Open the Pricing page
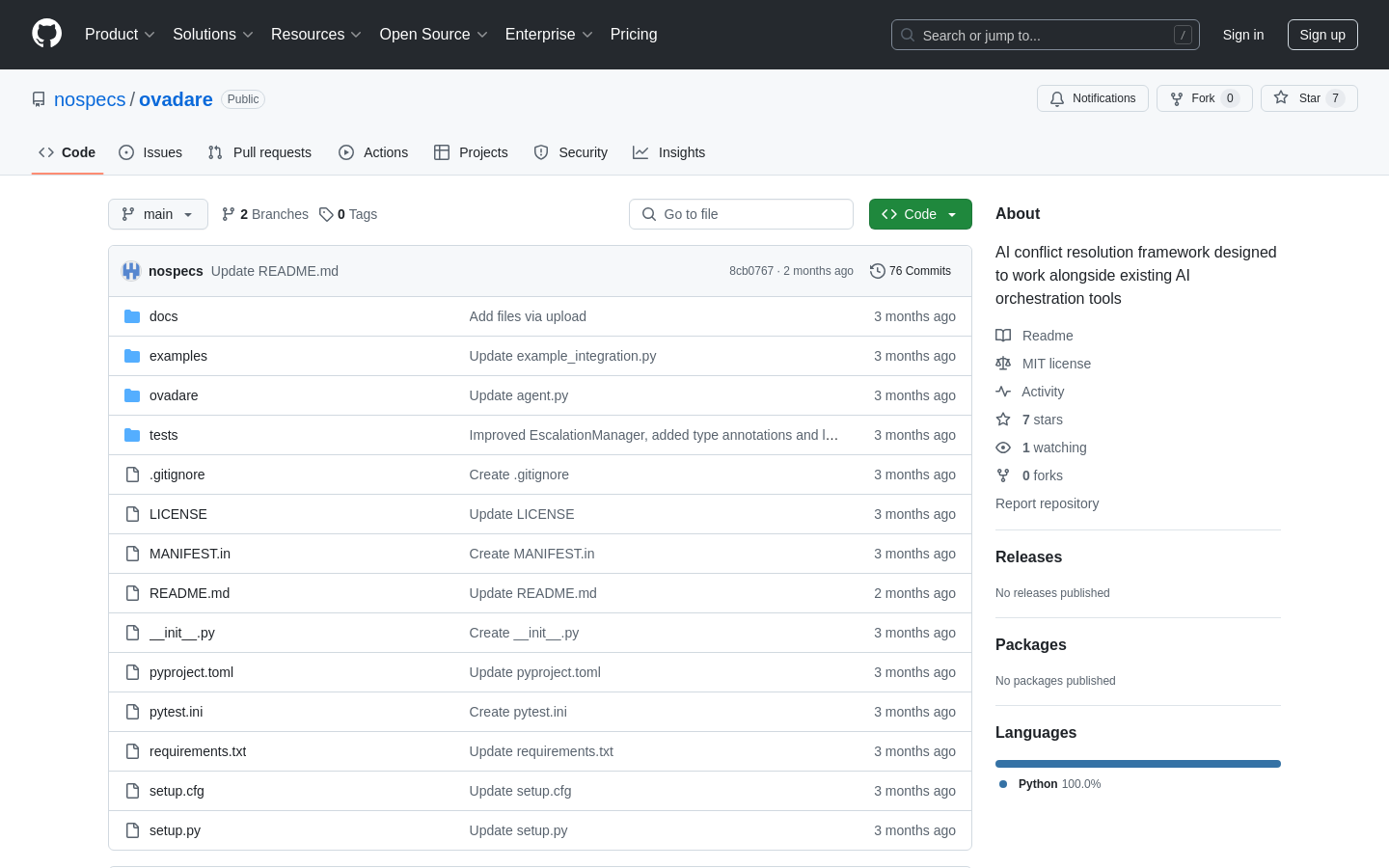This screenshot has width=1389, height=868. 634,34
